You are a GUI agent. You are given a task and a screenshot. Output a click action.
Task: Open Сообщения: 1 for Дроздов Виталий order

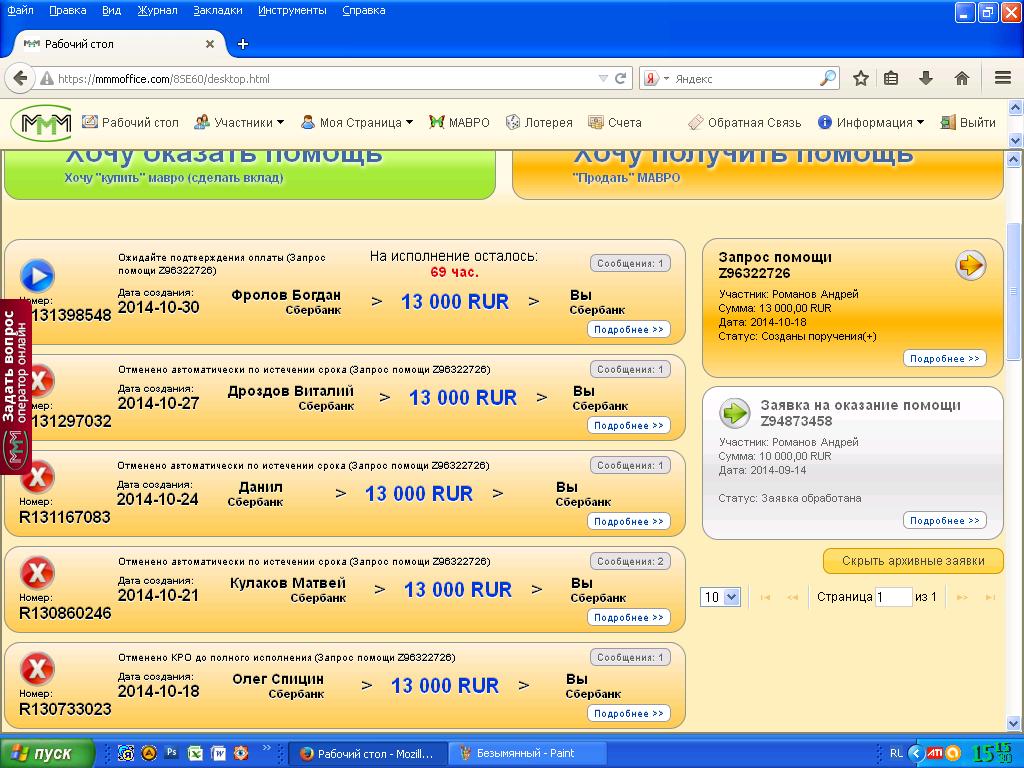pyautogui.click(x=630, y=369)
